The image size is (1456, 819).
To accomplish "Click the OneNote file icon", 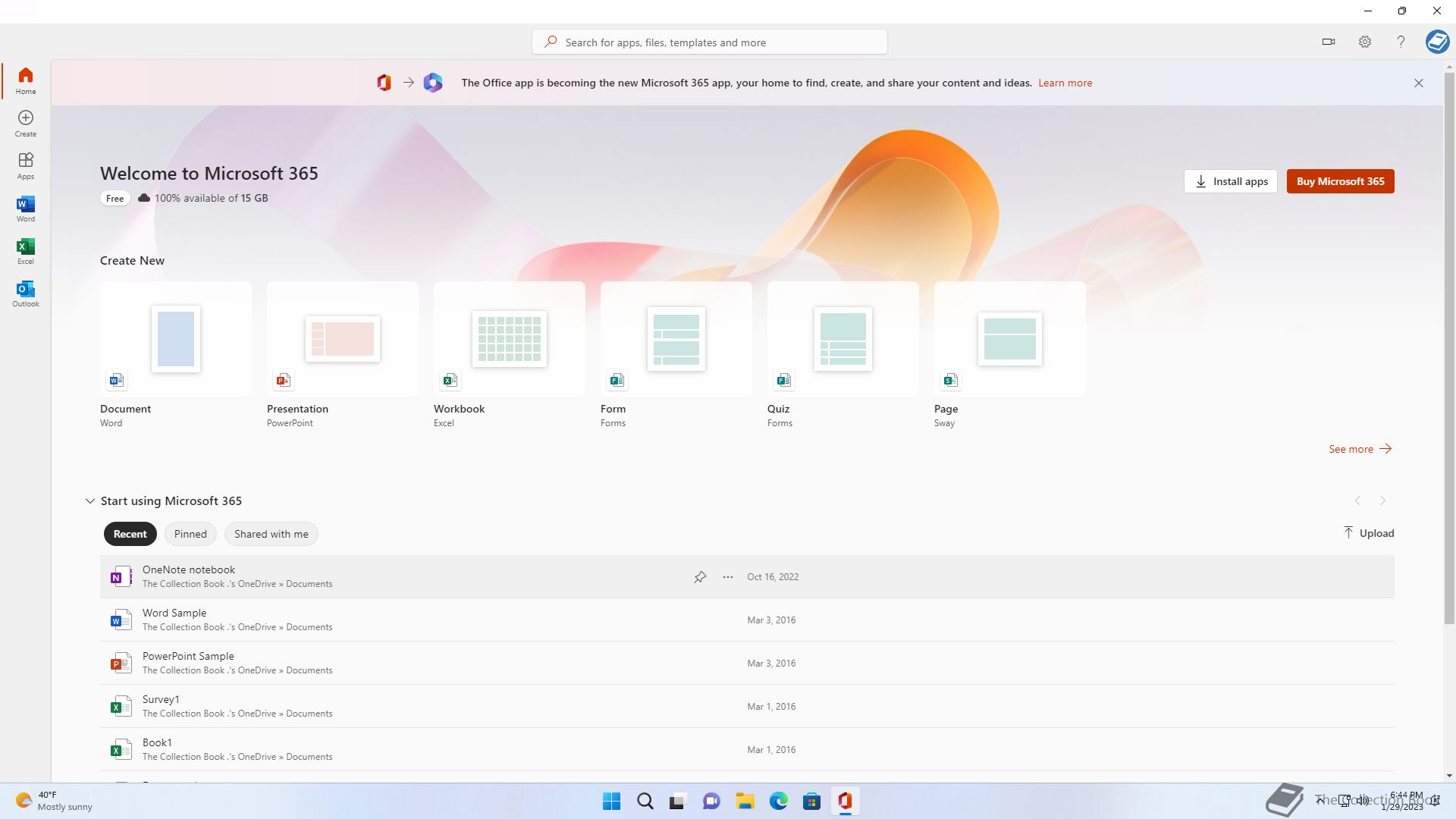I will (121, 577).
